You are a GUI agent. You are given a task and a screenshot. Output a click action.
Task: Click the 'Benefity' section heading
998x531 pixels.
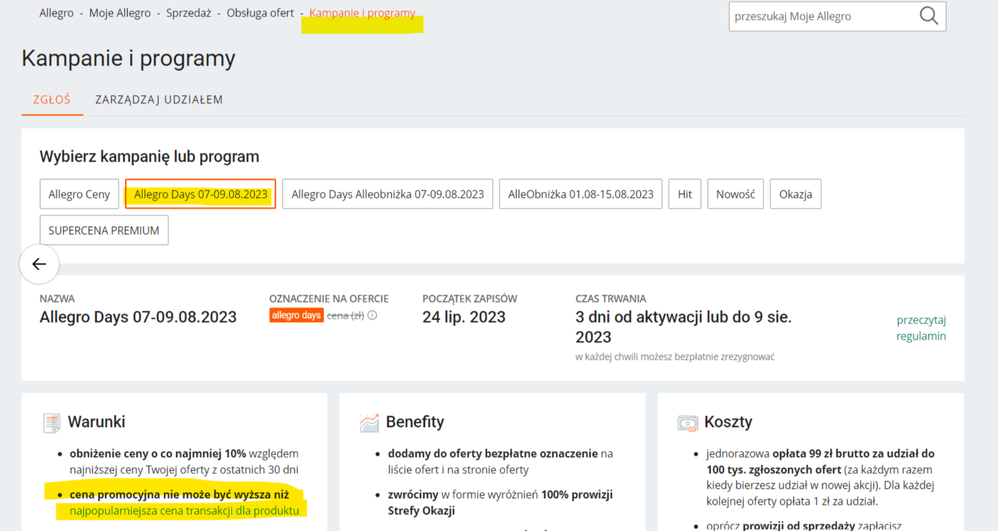point(415,422)
